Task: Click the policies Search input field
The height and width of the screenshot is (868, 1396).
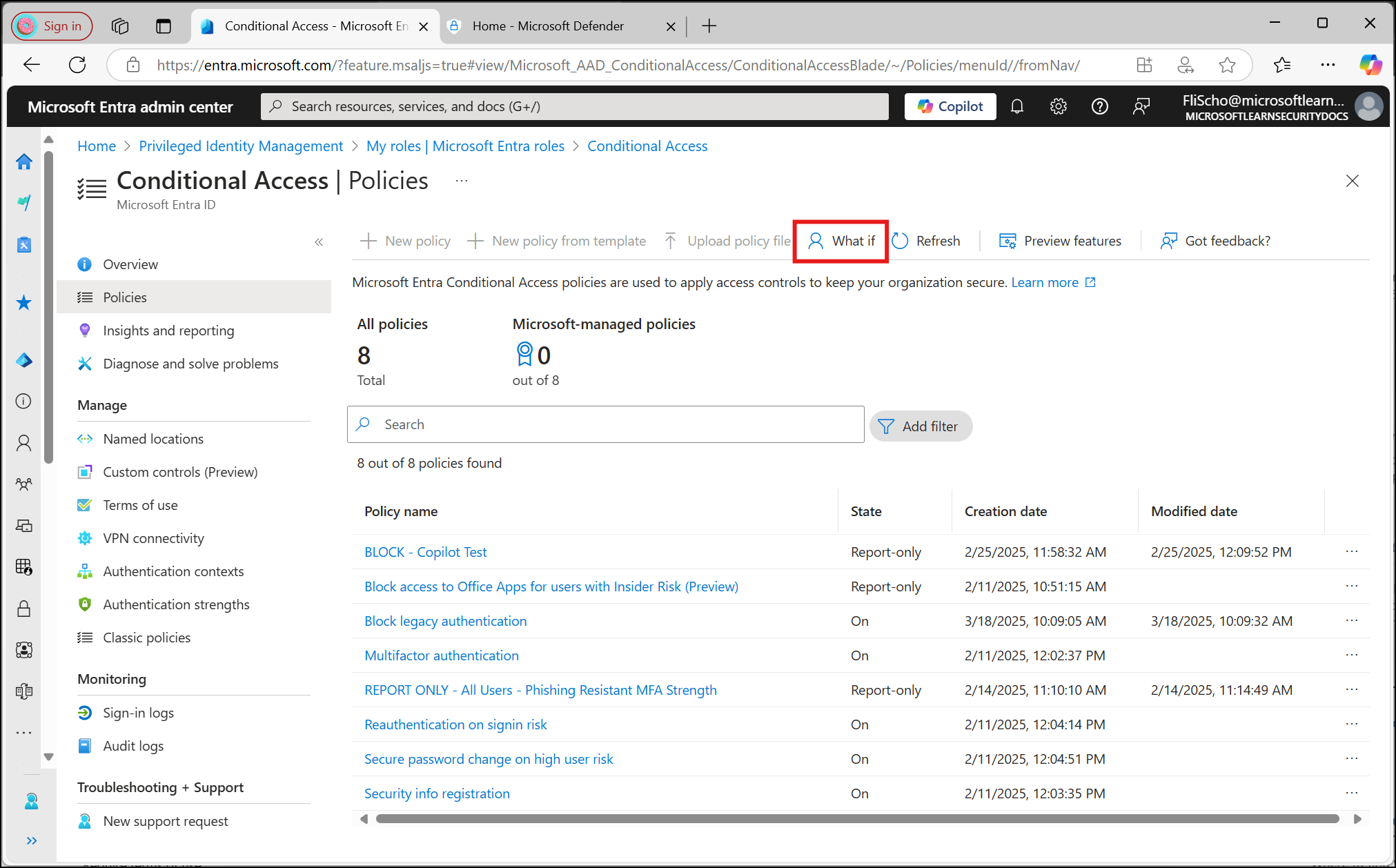Action: tap(606, 424)
